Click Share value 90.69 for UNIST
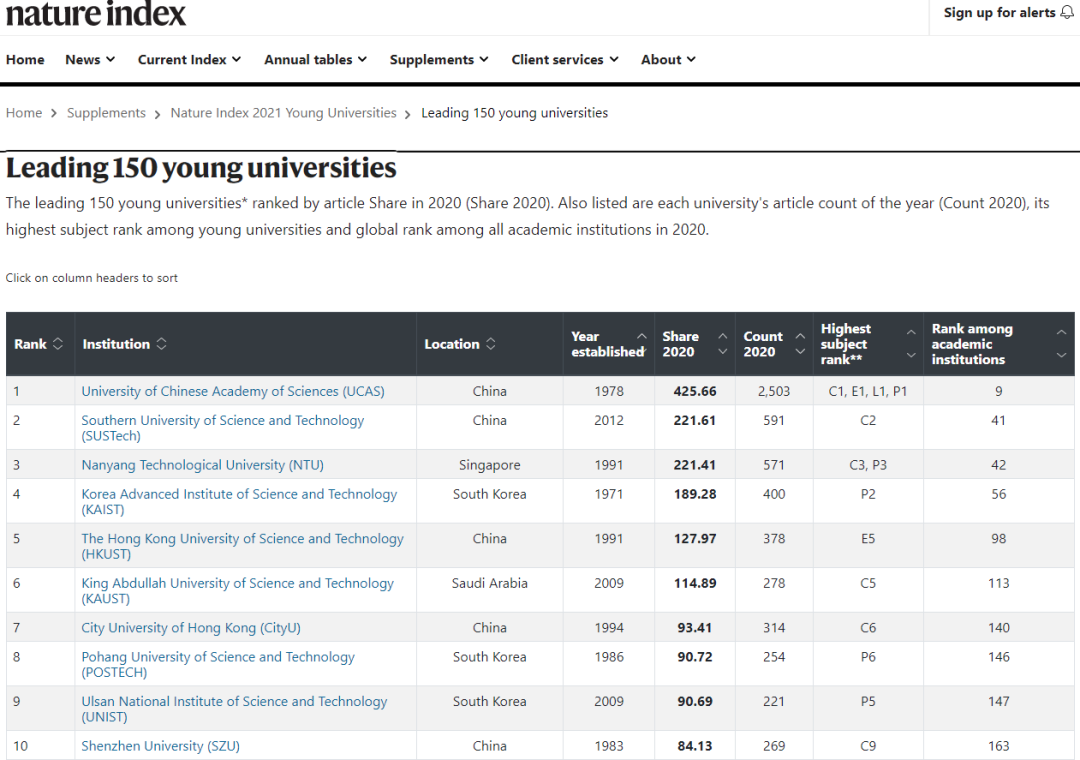The height and width of the screenshot is (760, 1080). click(695, 701)
